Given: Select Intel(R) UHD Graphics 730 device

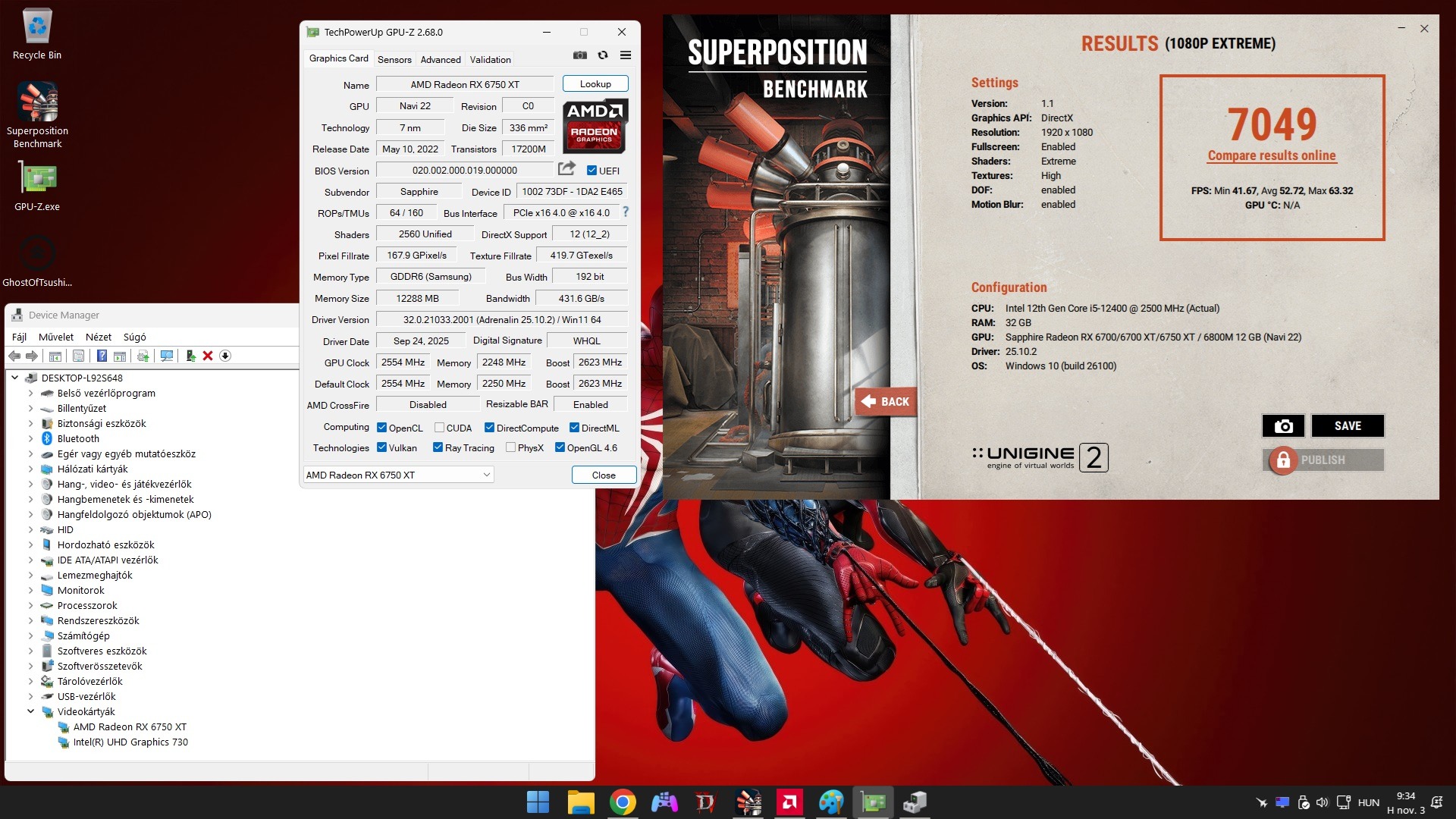Looking at the screenshot, I should (130, 742).
